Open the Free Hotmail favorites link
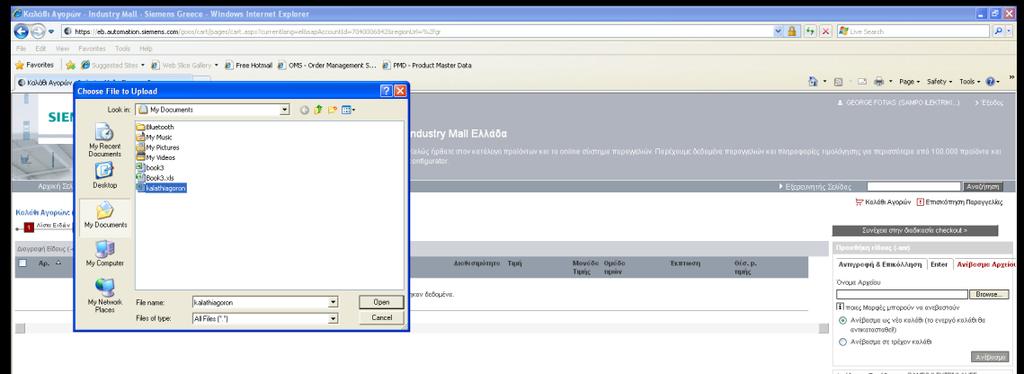The image size is (1024, 374). pos(249,65)
